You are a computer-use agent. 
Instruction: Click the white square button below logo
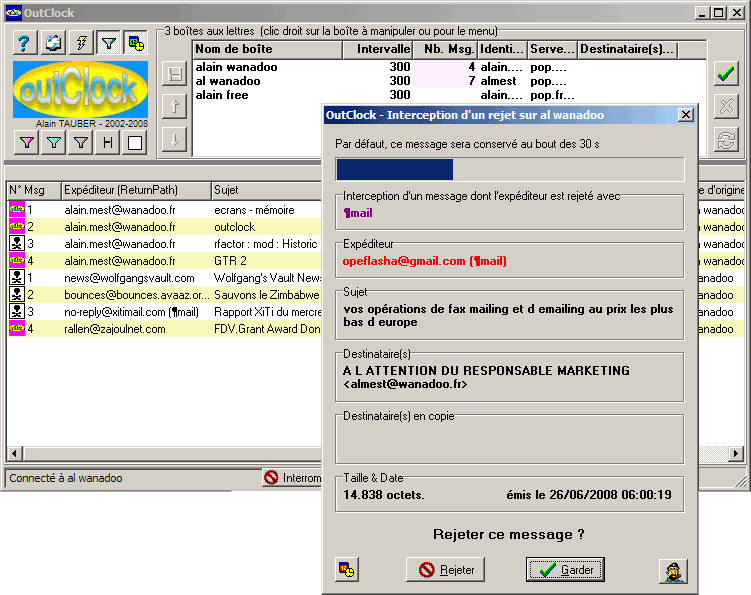pos(135,143)
